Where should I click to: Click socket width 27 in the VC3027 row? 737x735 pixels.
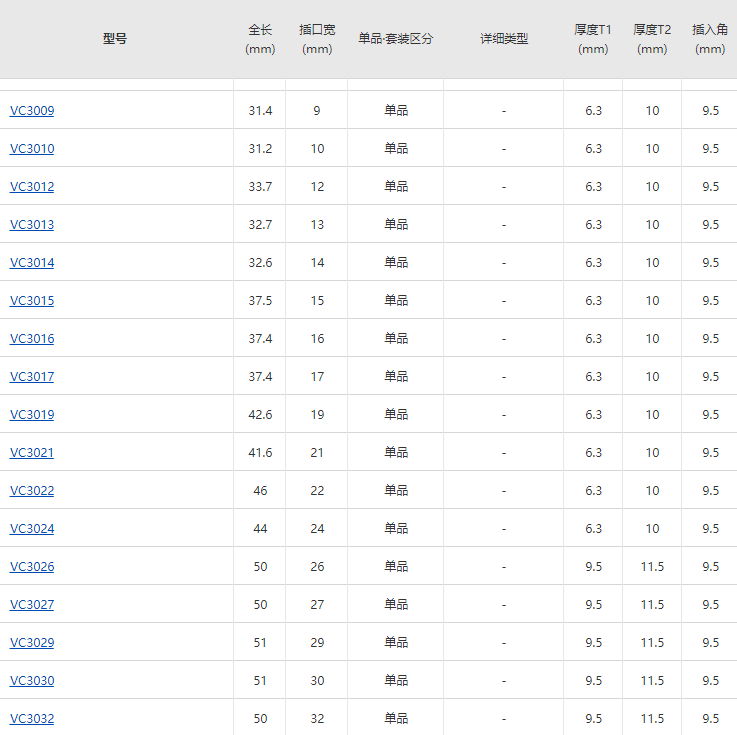pyautogui.click(x=317, y=606)
